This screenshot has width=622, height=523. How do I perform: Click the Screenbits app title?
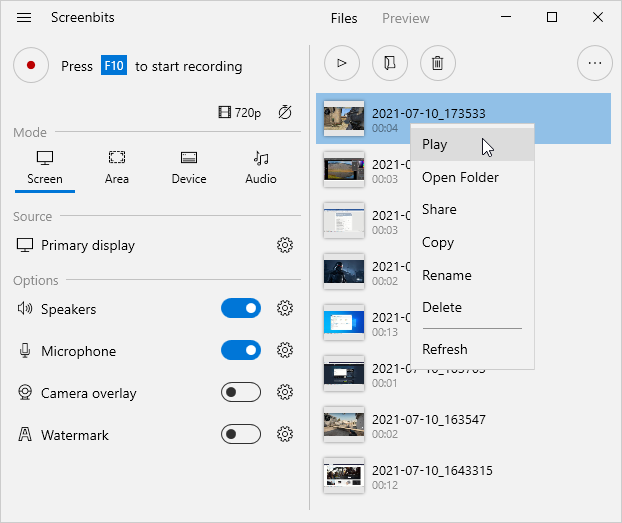tap(83, 17)
